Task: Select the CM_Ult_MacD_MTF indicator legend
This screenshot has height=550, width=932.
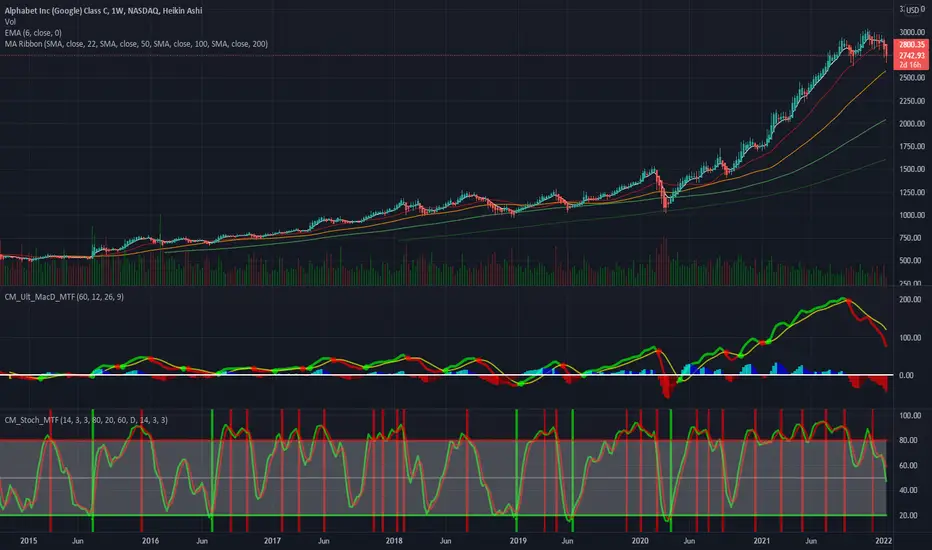Action: 64,297
